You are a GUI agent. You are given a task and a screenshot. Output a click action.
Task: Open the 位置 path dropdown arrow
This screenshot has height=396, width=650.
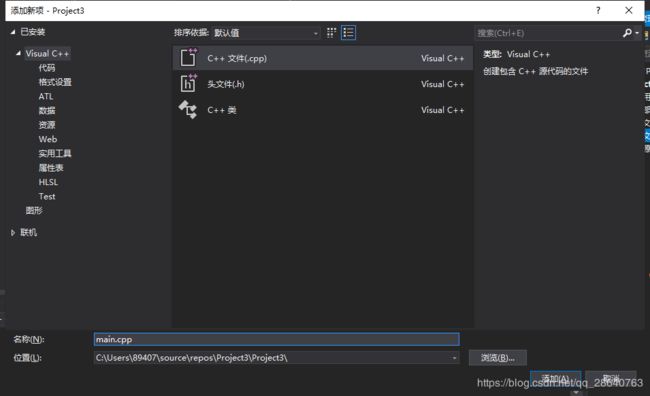pos(454,357)
